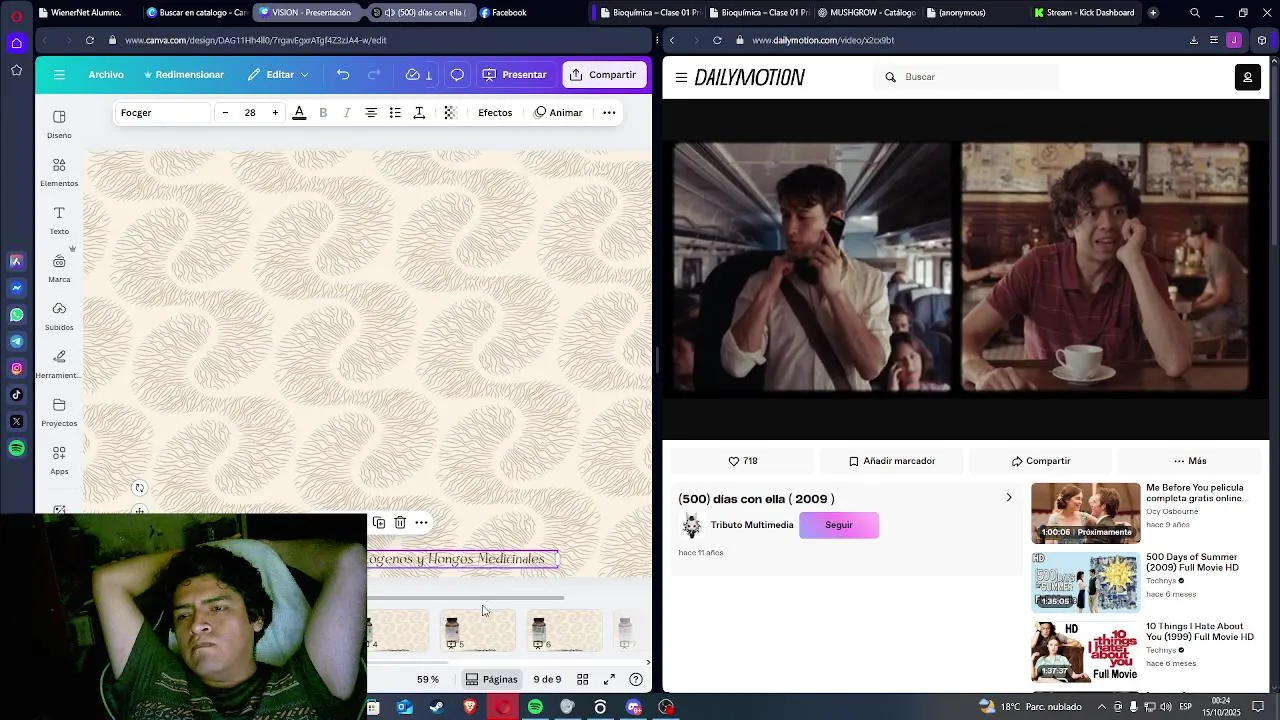This screenshot has width=1280, height=720.
Task: Toggle italic formatting
Action: point(347,113)
